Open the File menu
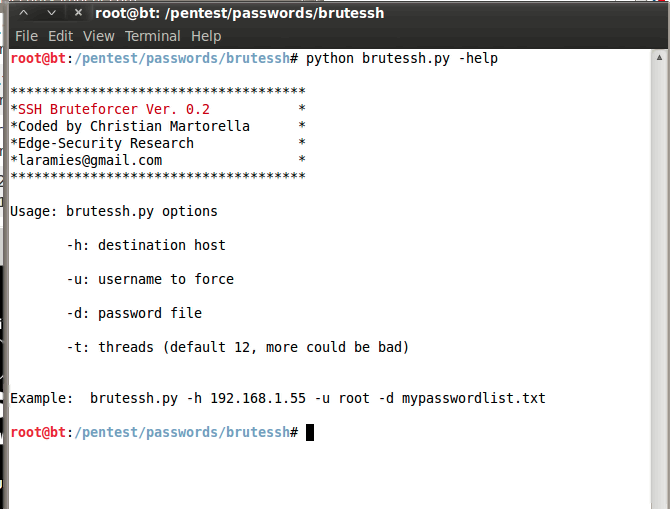This screenshot has width=670, height=509. click(26, 36)
